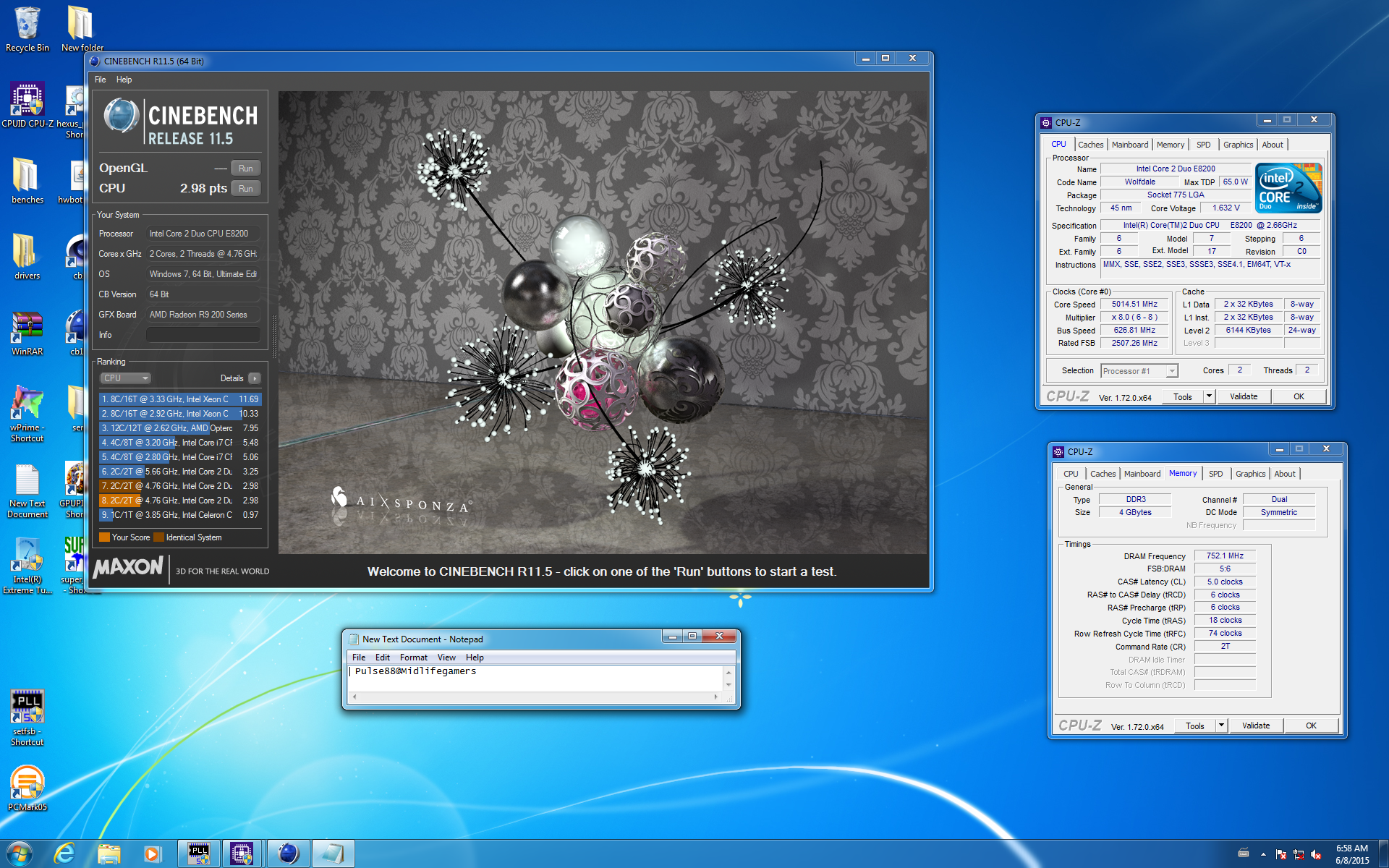
Task: Open the Notepad View menu
Action: point(447,658)
